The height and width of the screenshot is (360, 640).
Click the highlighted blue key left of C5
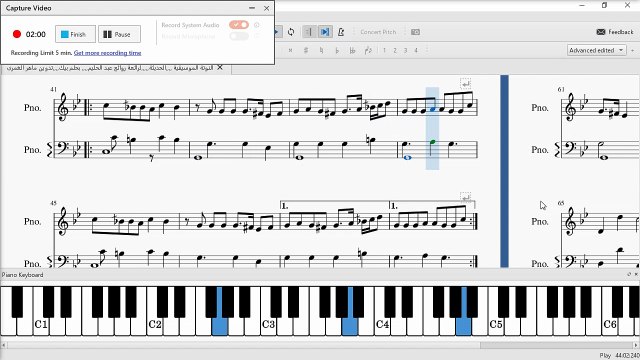tap(463, 326)
